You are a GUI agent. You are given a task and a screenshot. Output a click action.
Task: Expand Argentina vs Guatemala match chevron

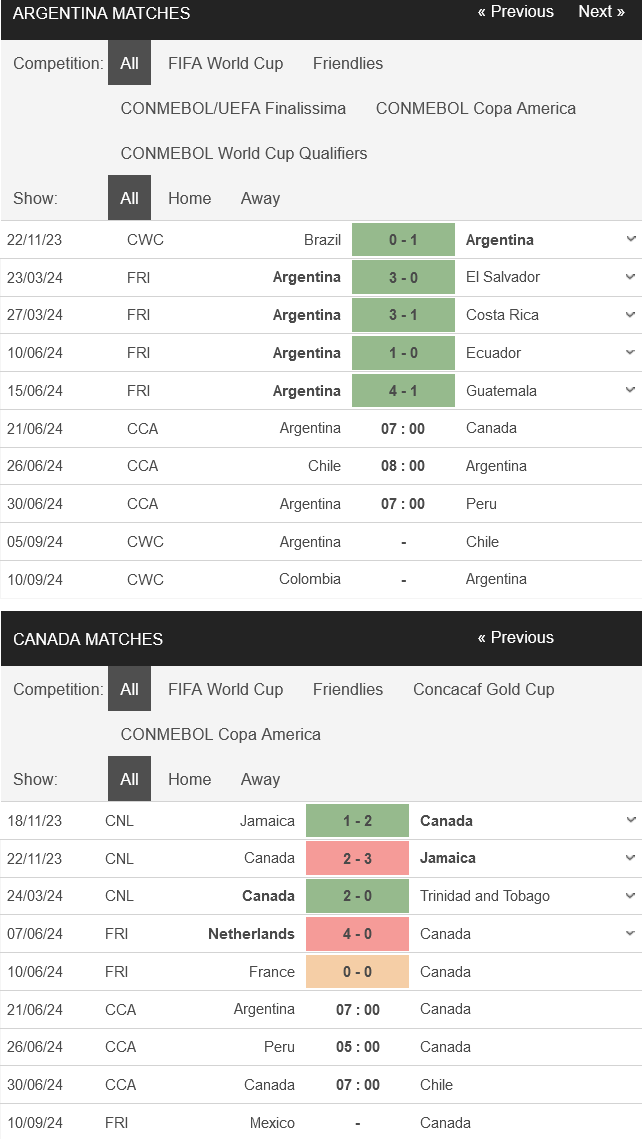click(630, 390)
